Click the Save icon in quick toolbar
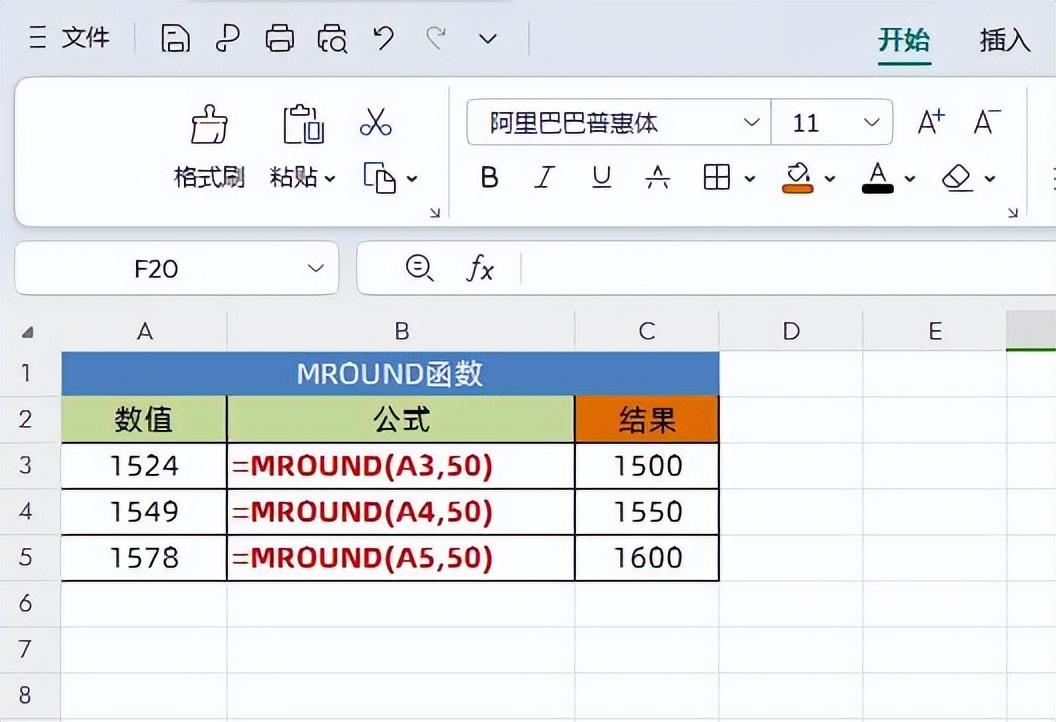This screenshot has height=722, width=1056. pos(175,38)
